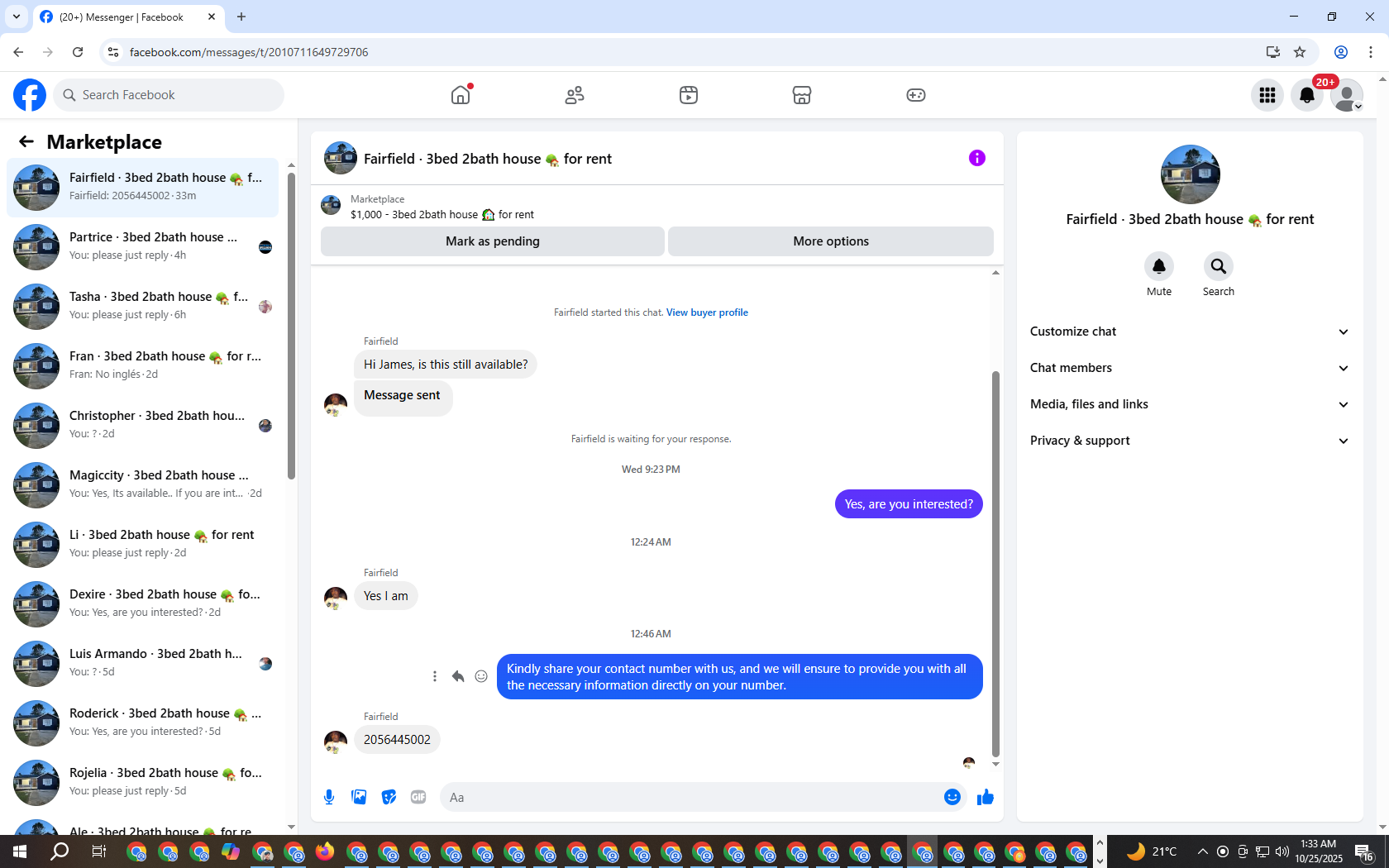Image resolution: width=1389 pixels, height=868 pixels.
Task: Attach a photo file in composer
Action: 359,797
